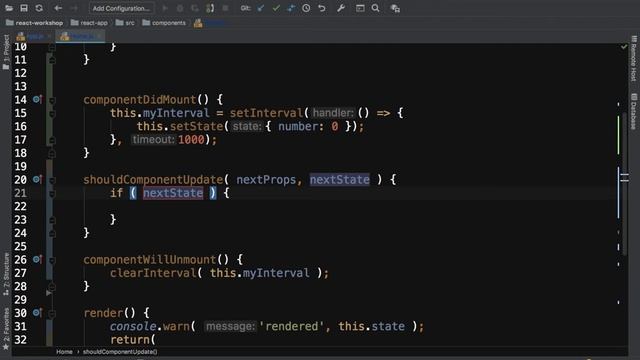Click fold end marker on line 18
Image resolution: width=640 pixels, height=360 pixels.
pyautogui.click(x=52, y=153)
